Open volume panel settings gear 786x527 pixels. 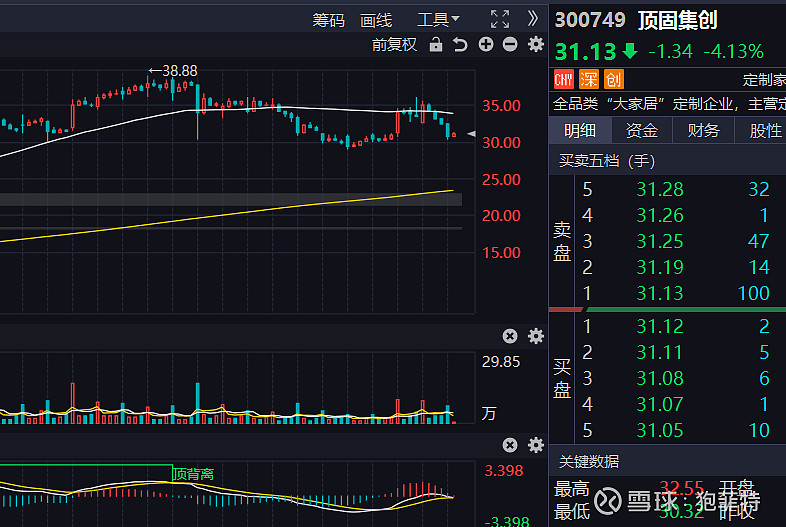tap(535, 336)
